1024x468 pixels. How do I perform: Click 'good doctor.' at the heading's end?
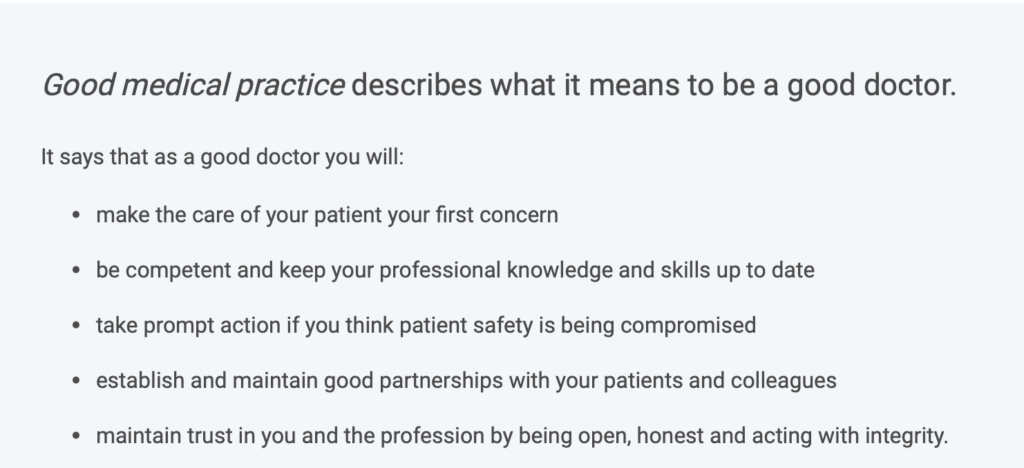872,86
